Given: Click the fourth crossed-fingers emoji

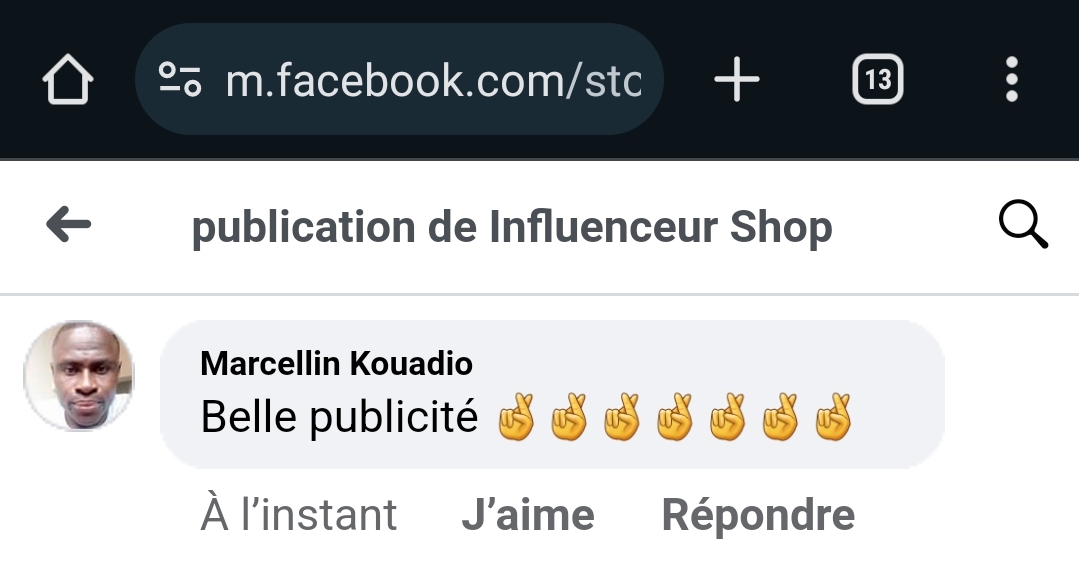Looking at the screenshot, I should pyautogui.click(x=674, y=418).
